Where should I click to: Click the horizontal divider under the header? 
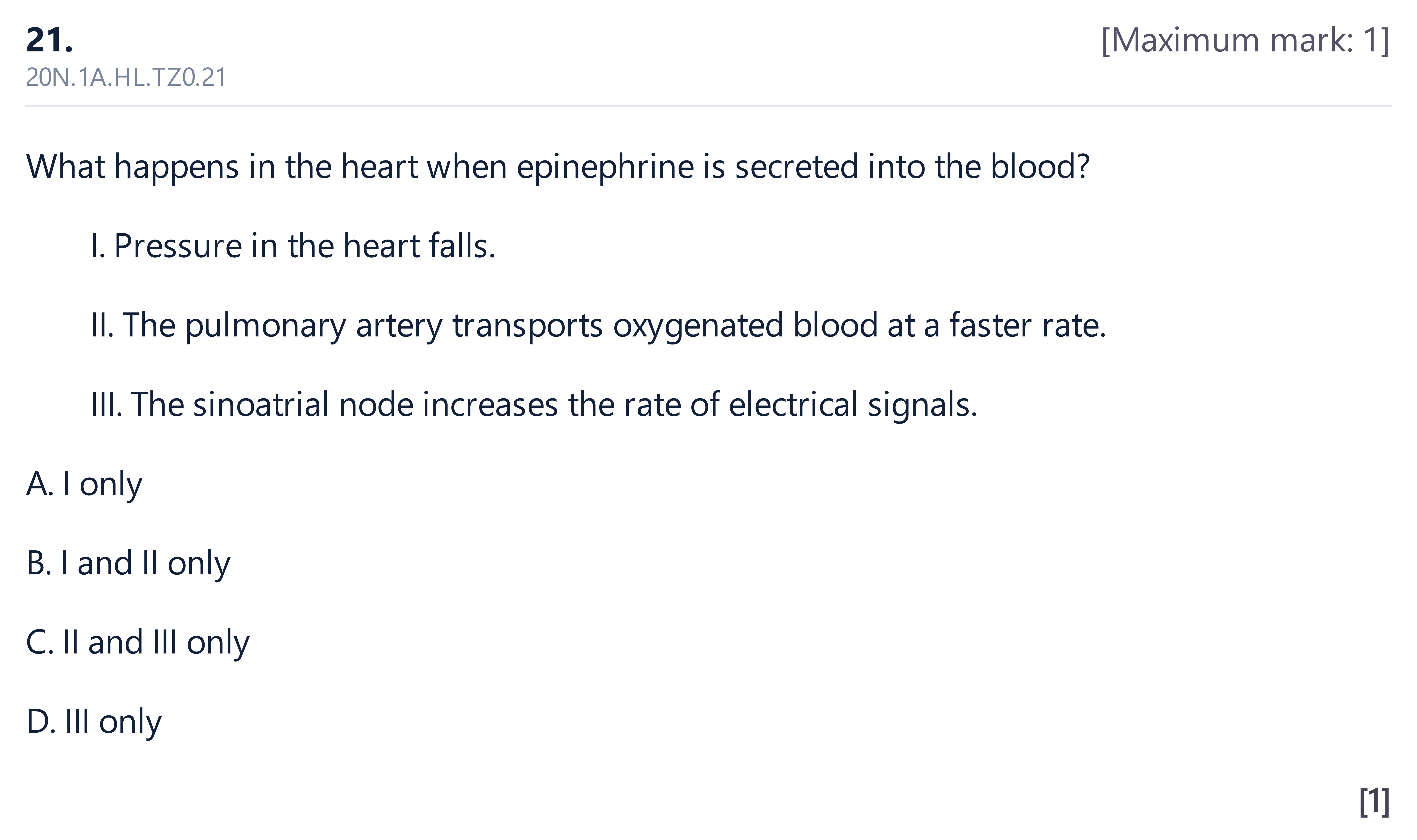(708, 106)
